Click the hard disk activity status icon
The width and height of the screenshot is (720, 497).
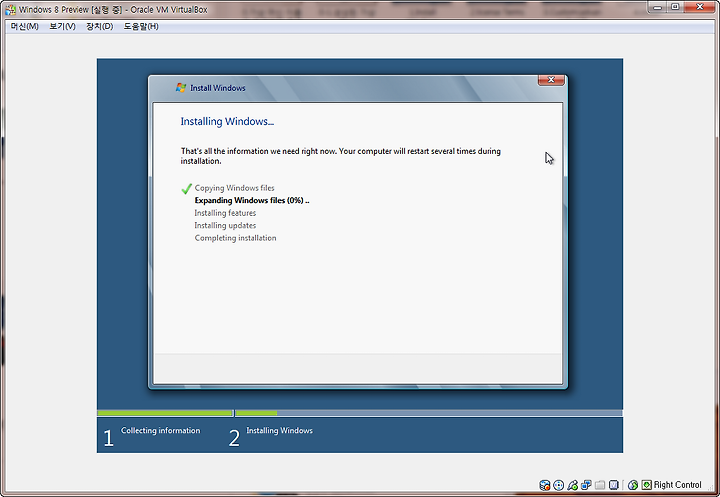point(545,485)
